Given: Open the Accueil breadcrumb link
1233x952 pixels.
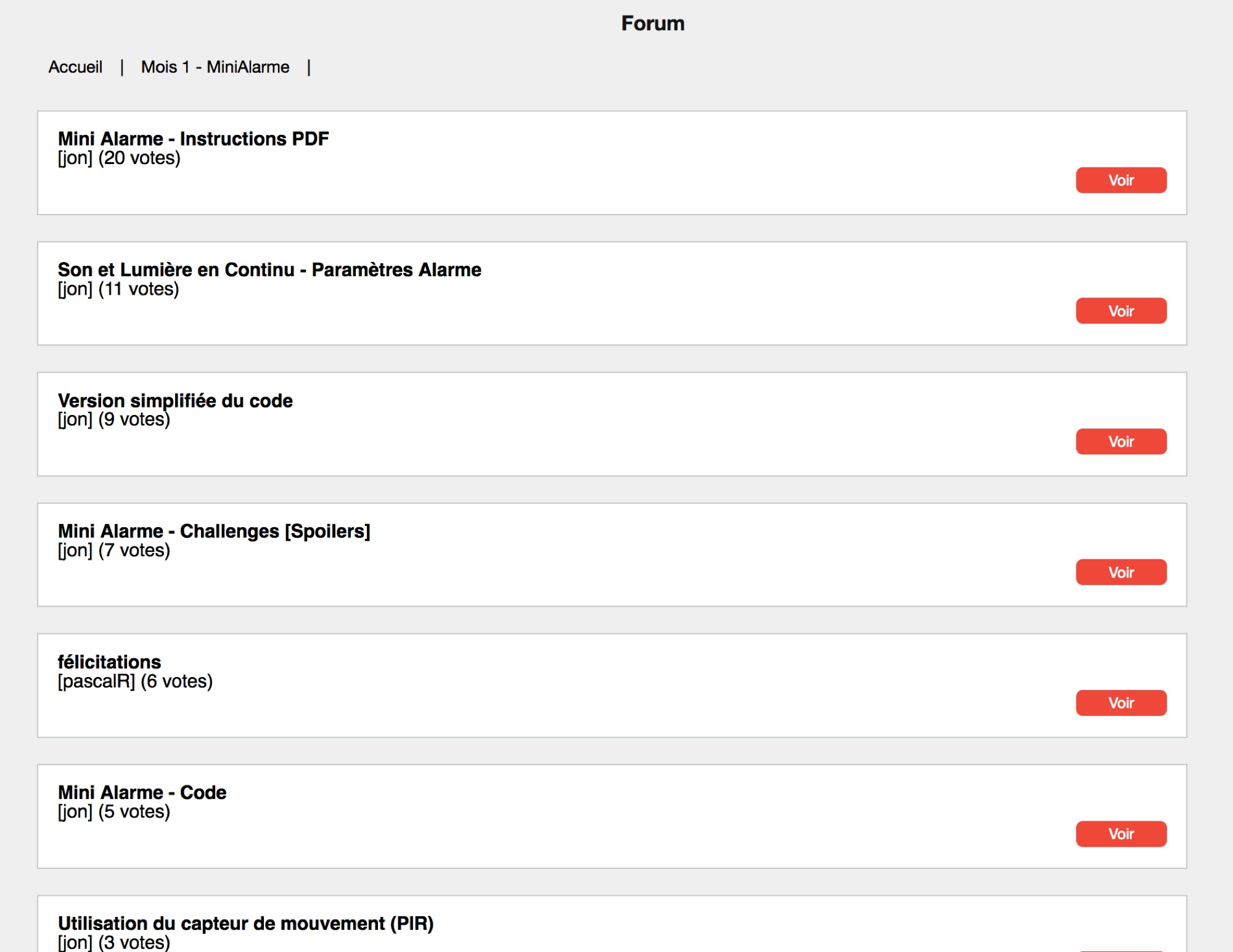Looking at the screenshot, I should [x=75, y=67].
